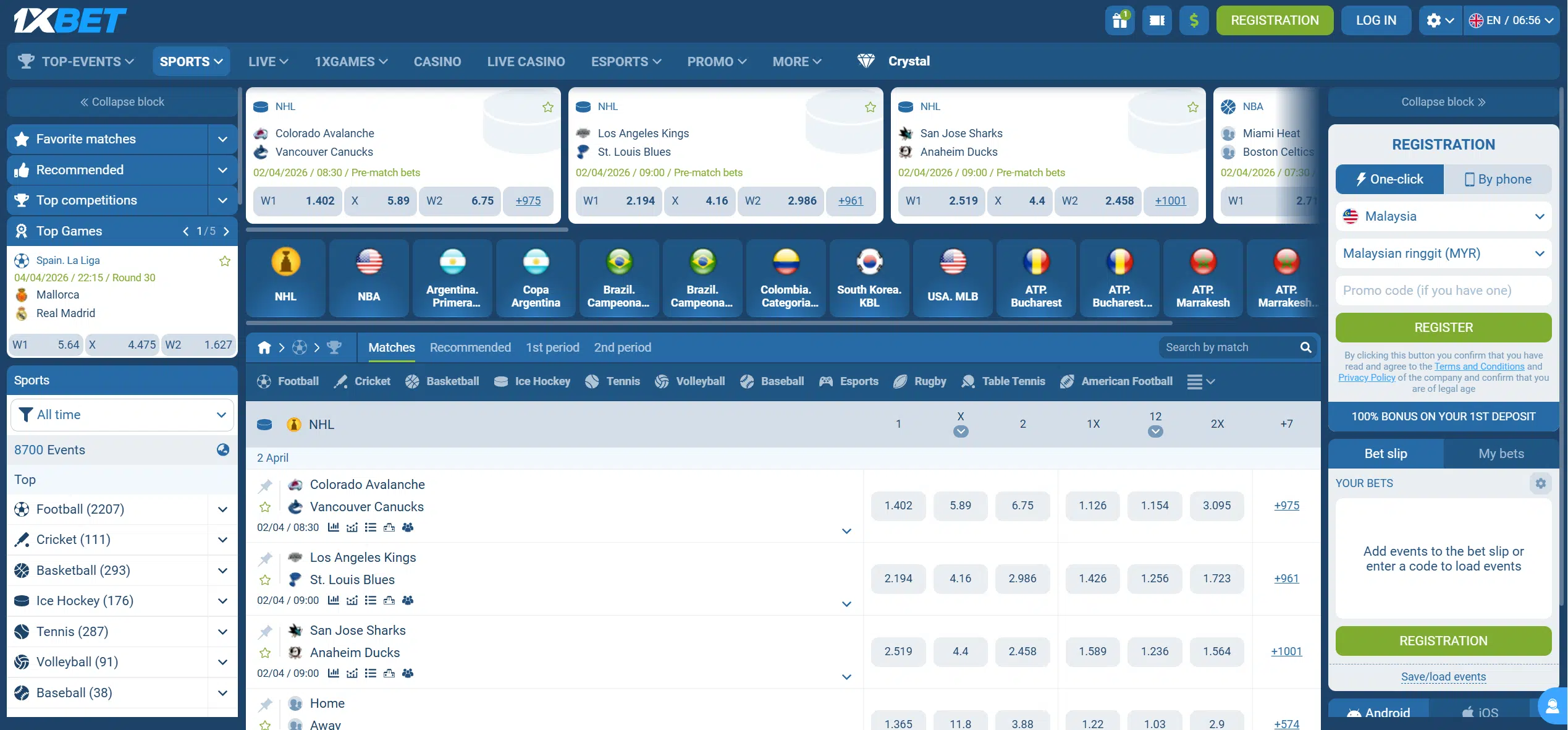Favorite the Spain La Liga top game
This screenshot has width=1568, height=730.
click(225, 260)
